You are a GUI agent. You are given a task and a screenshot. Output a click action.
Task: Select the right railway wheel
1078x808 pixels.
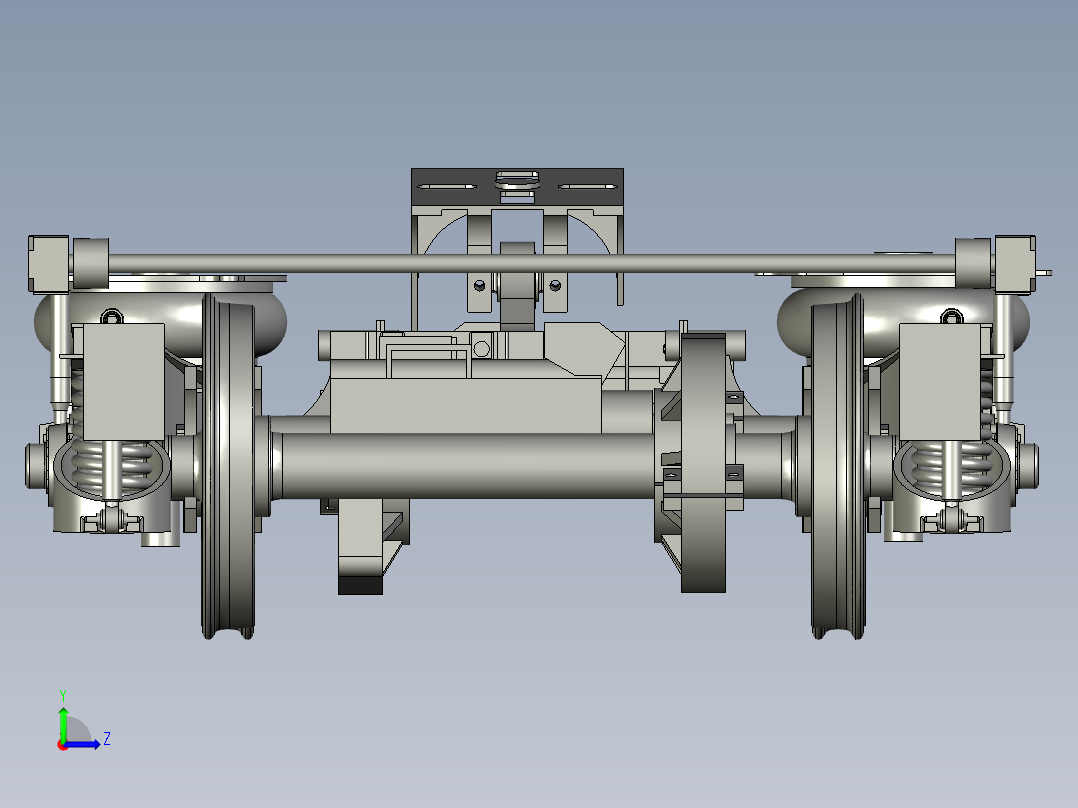pos(837,466)
